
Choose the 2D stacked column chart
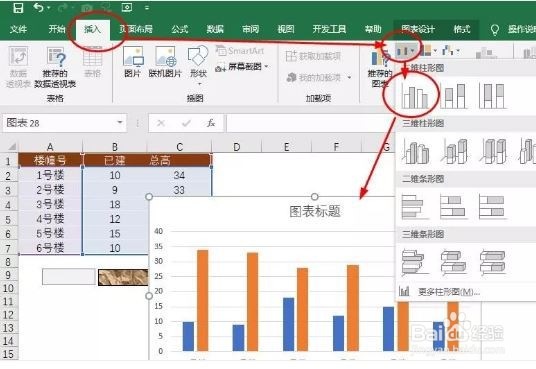[454, 95]
